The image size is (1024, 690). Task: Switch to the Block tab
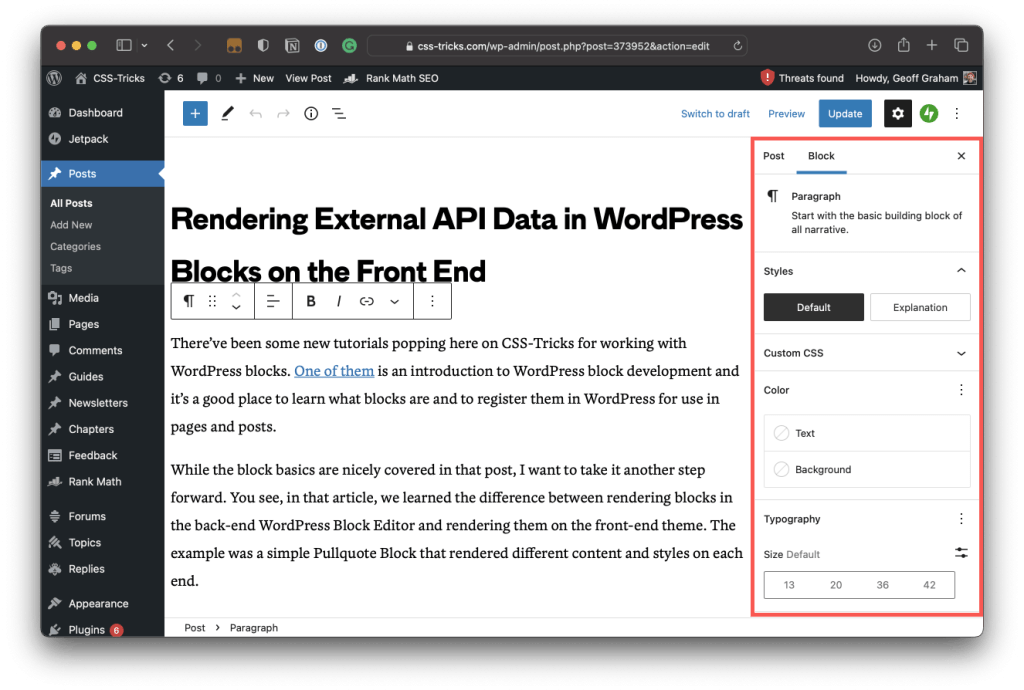821,156
